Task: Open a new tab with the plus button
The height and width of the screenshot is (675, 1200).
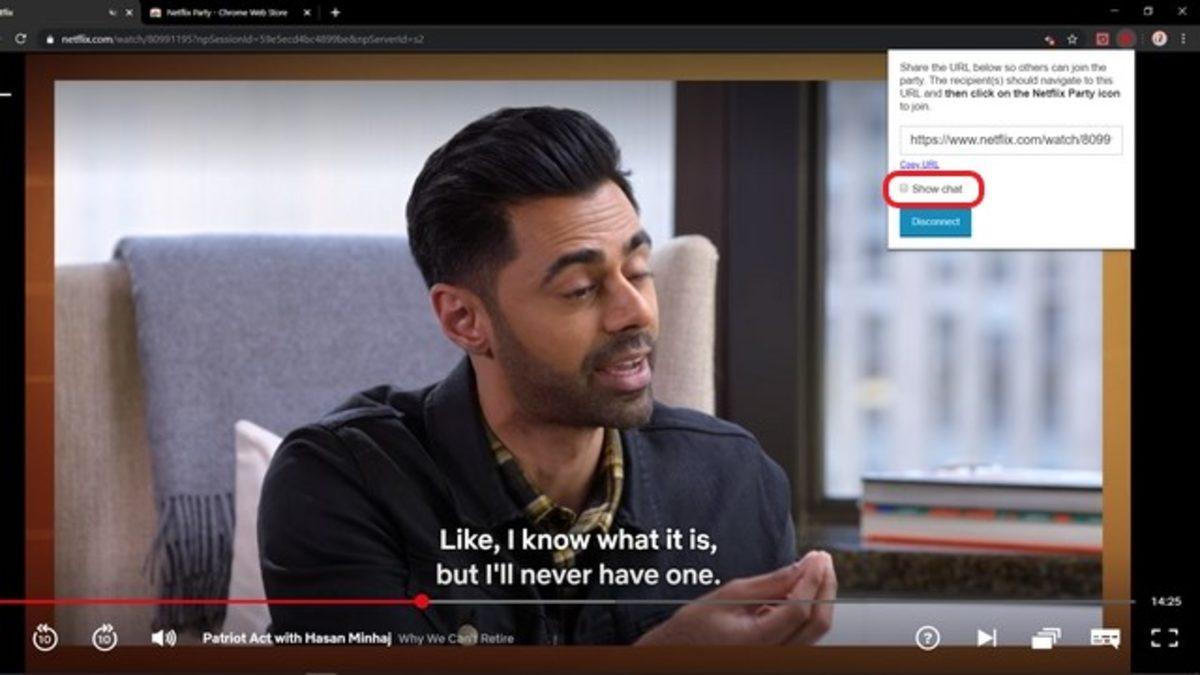Action: pyautogui.click(x=334, y=13)
